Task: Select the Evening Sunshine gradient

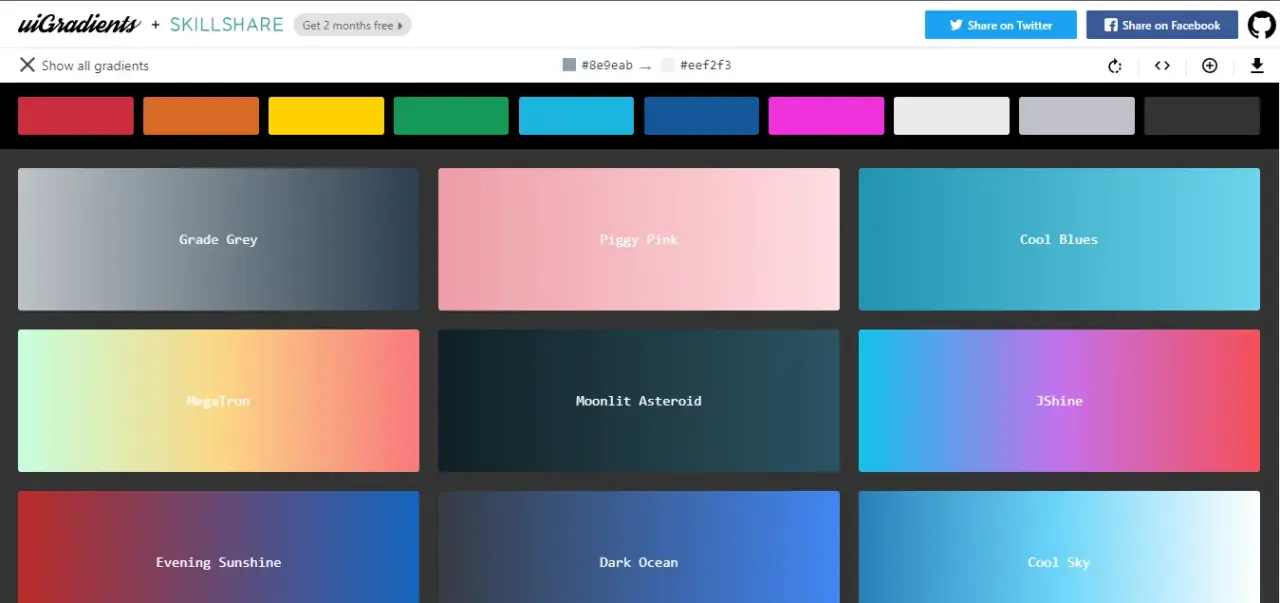Action: (x=218, y=547)
